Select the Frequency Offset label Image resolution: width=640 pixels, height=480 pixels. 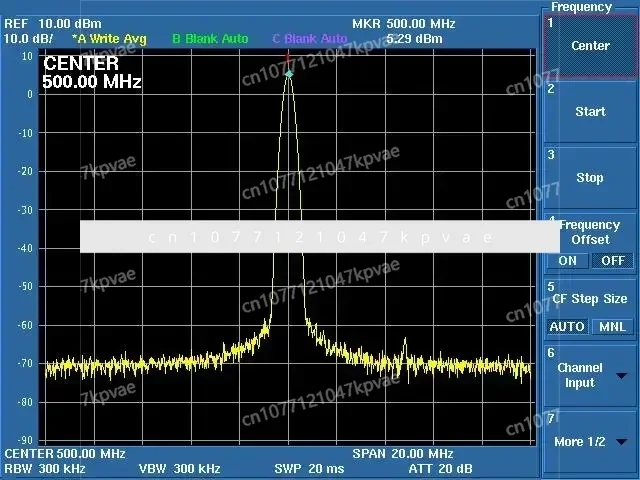[590, 232]
